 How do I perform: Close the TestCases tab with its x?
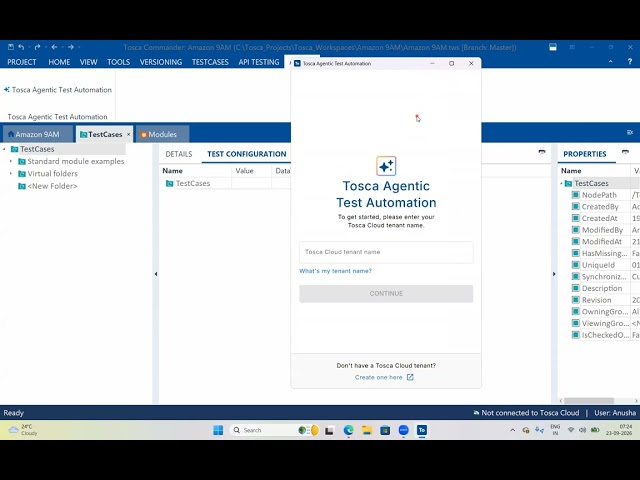[x=129, y=134]
